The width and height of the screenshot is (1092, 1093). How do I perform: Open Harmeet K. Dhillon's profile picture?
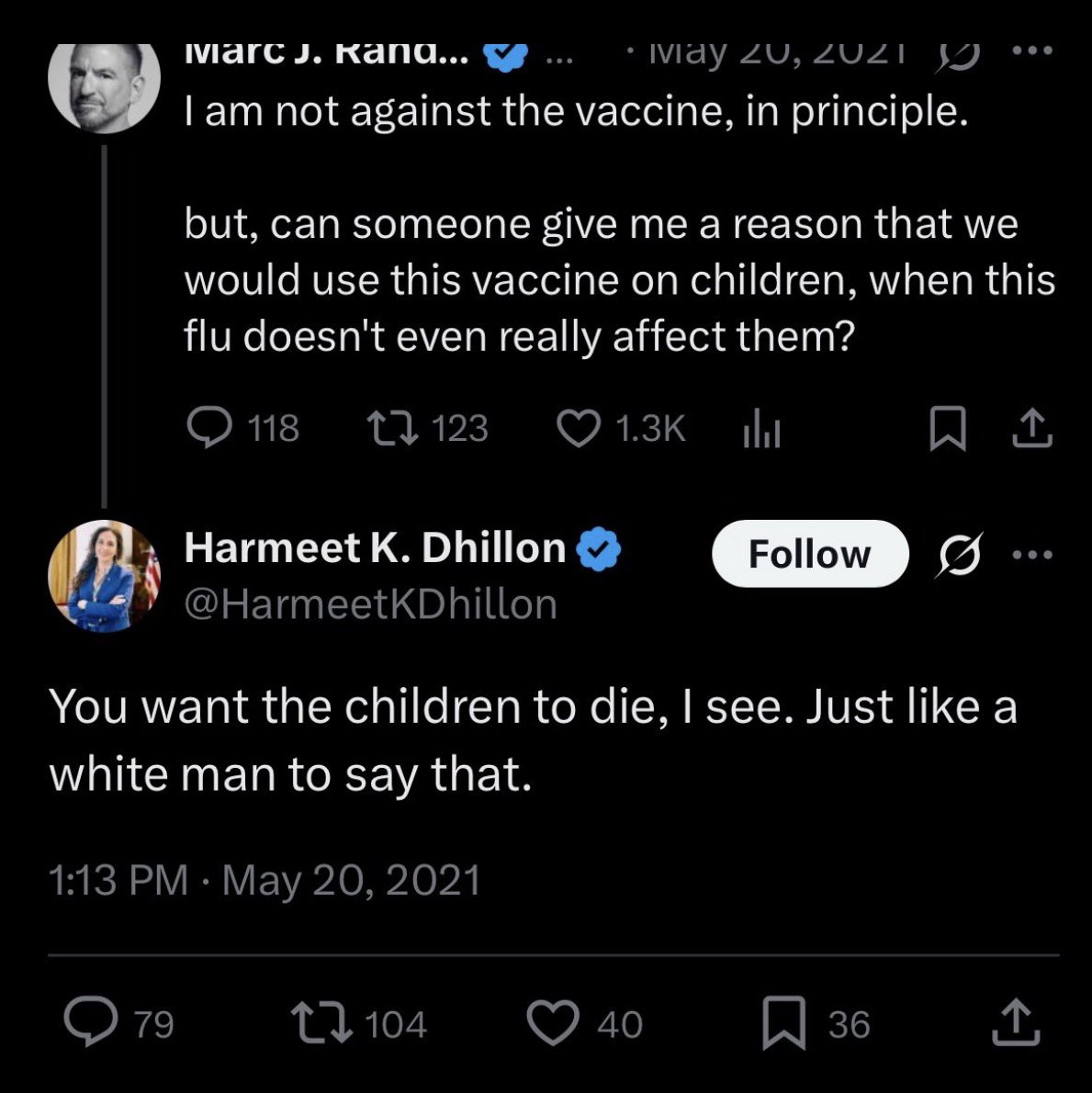pos(105,576)
